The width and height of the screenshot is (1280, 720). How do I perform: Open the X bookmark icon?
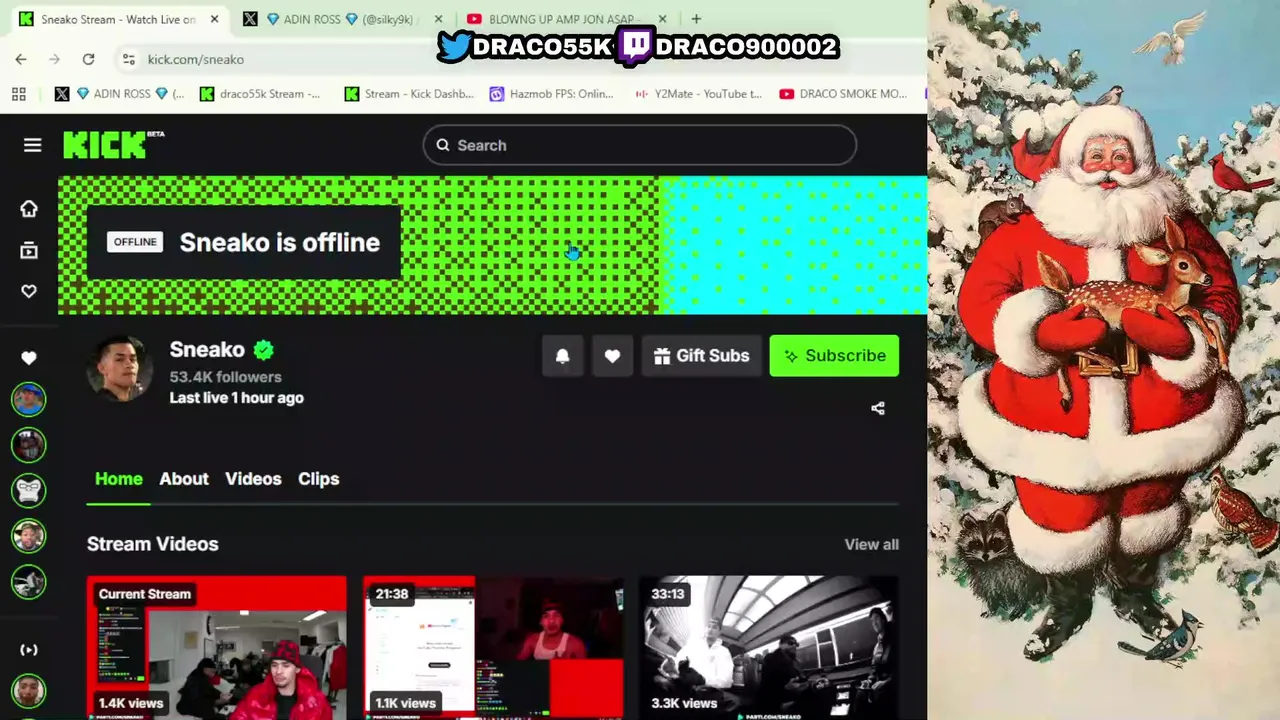click(x=62, y=94)
